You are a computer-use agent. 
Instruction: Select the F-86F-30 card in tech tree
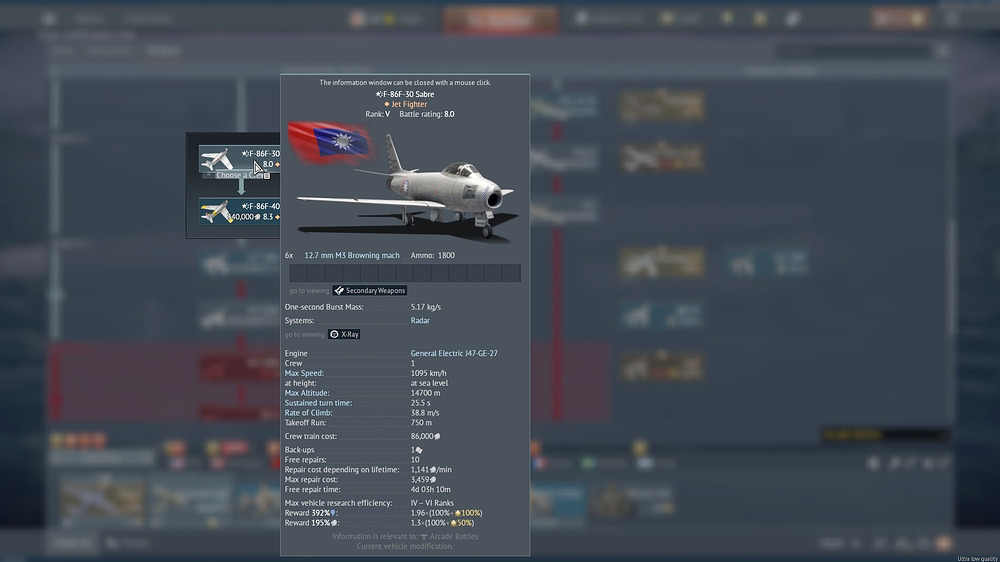click(239, 159)
